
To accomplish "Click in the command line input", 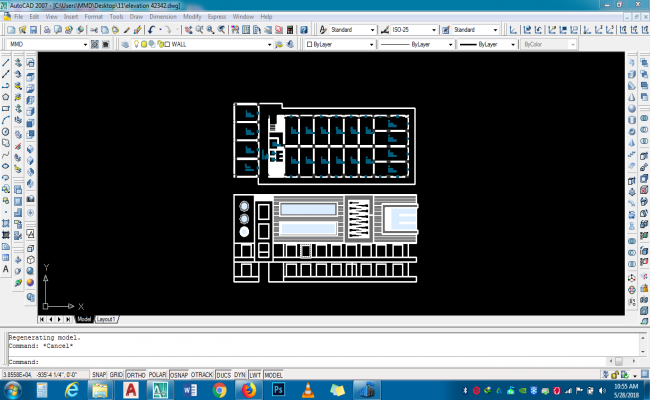I will point(300,362).
